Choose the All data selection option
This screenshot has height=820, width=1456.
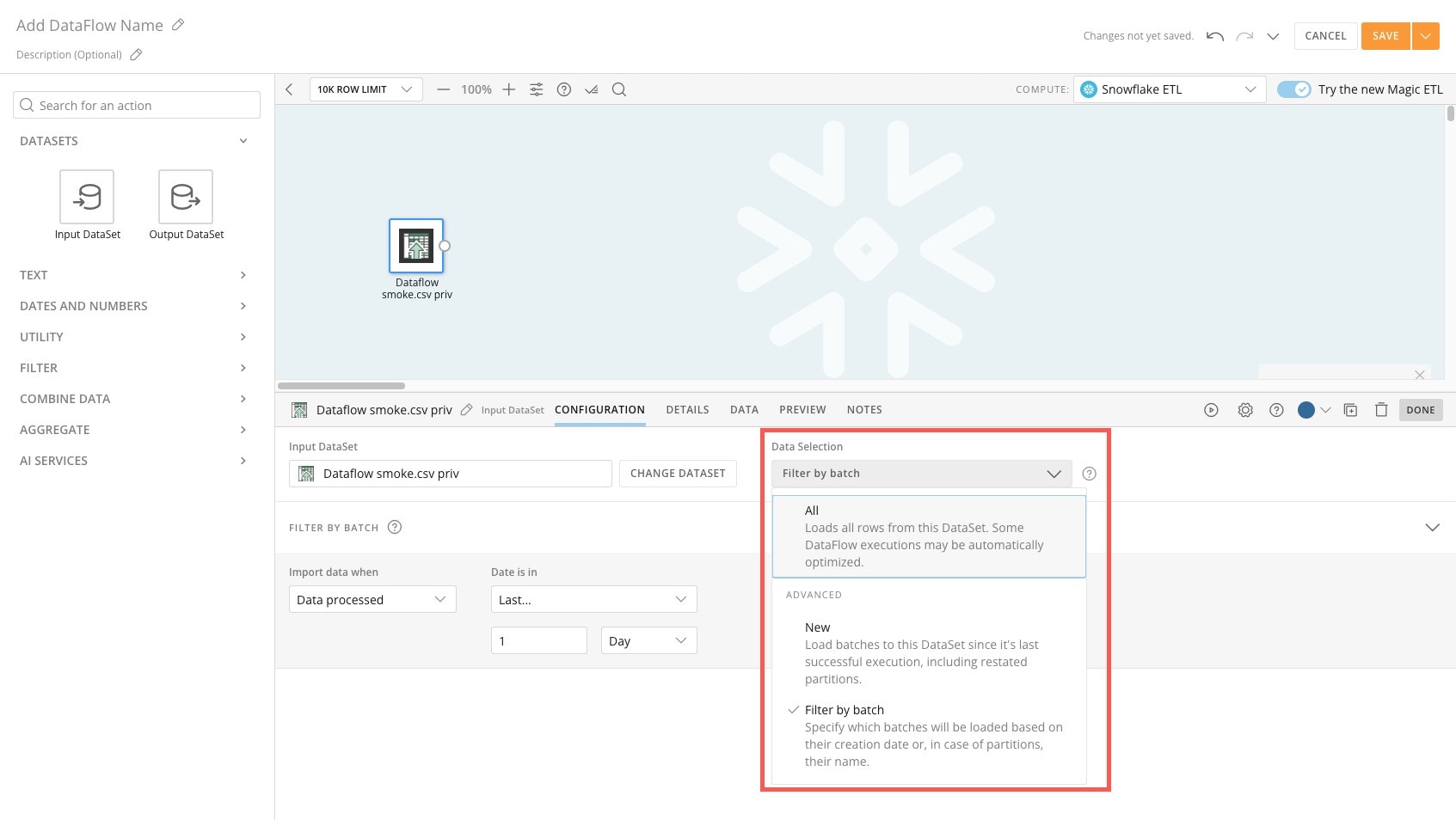(929, 536)
